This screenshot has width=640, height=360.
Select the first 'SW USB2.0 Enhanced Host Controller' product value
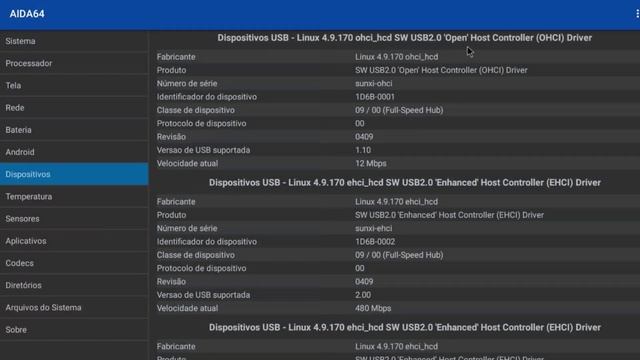(x=449, y=215)
